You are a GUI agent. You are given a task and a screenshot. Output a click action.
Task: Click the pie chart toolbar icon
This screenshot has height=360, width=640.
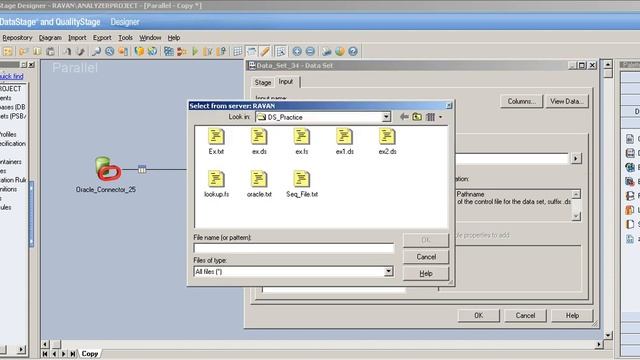(x=340, y=51)
